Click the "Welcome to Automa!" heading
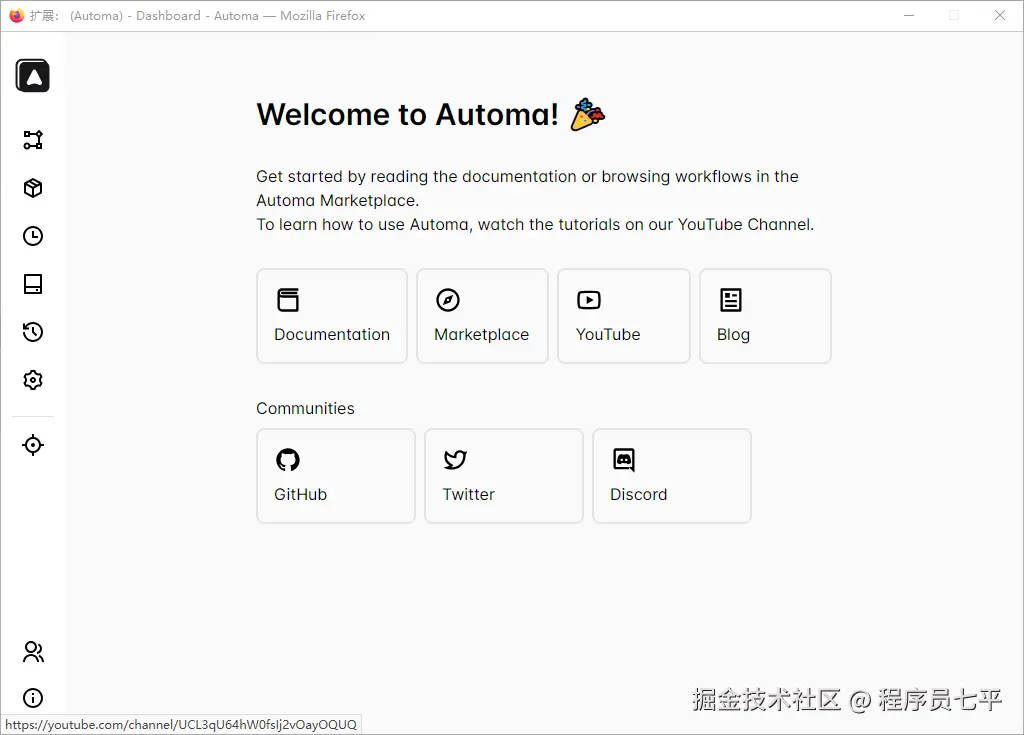This screenshot has width=1024, height=735. click(408, 114)
